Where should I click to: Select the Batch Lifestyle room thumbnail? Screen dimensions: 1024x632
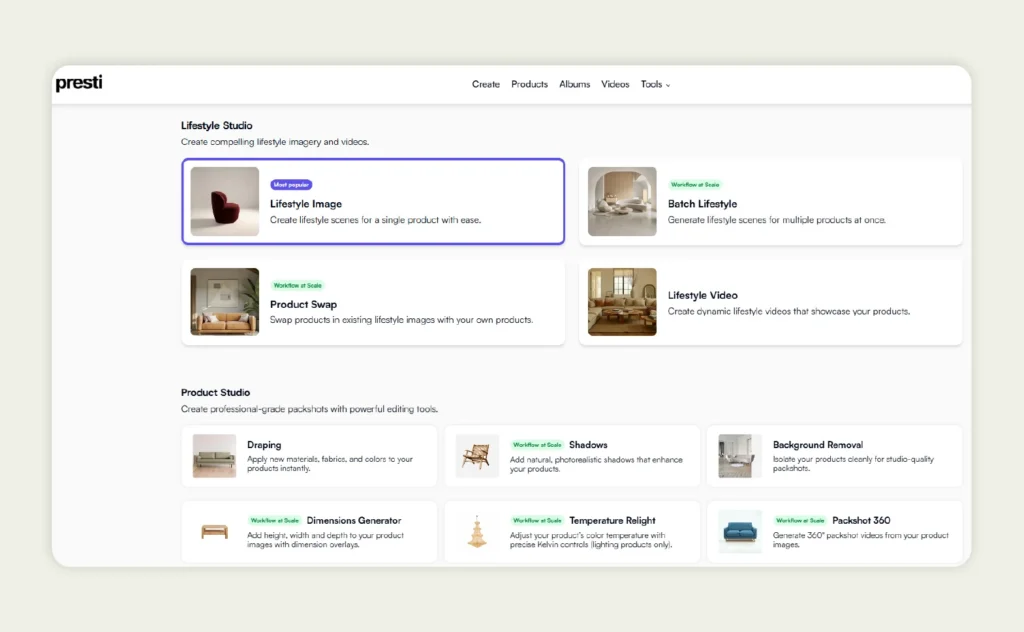click(x=622, y=202)
